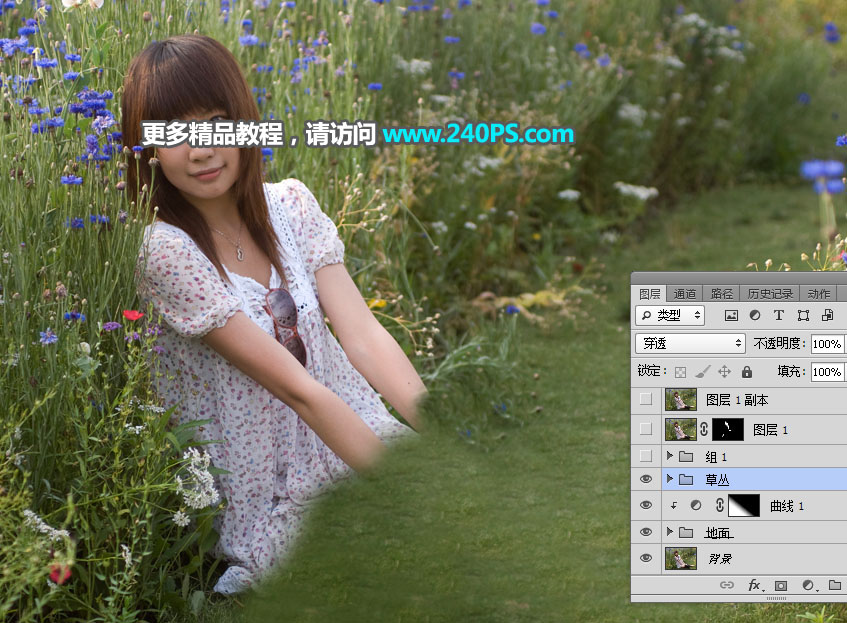Viewport: 847px width, 623px height.
Task: Show the 图层 1 副本 layer
Action: coord(646,399)
